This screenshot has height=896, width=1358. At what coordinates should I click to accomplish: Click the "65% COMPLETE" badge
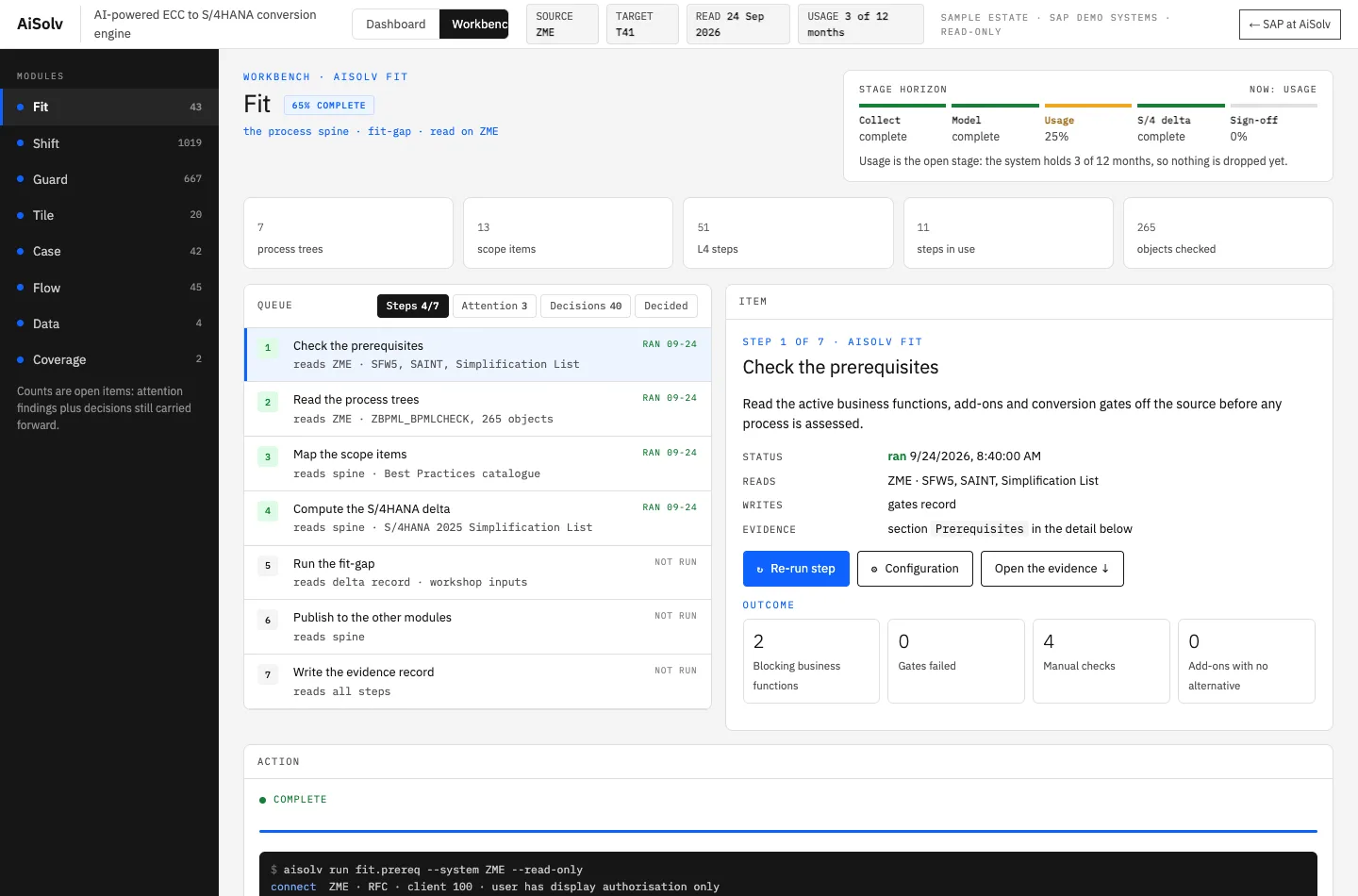pos(328,106)
